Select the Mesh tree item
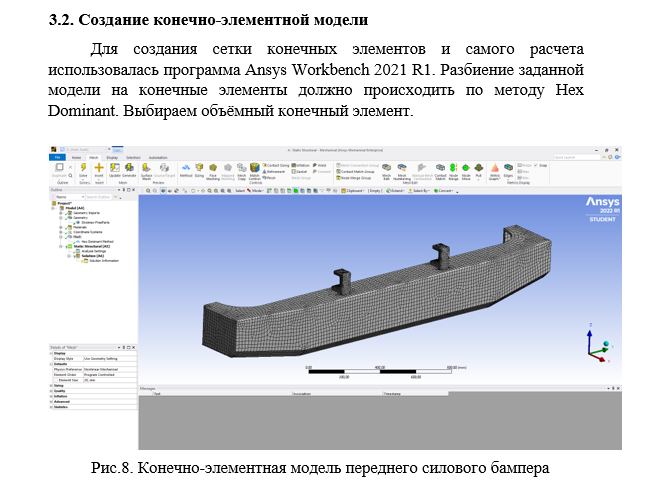 point(77,237)
